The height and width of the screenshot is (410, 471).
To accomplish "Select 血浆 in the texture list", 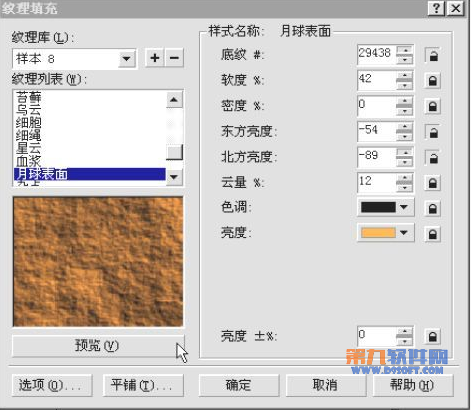I will pos(90,161).
